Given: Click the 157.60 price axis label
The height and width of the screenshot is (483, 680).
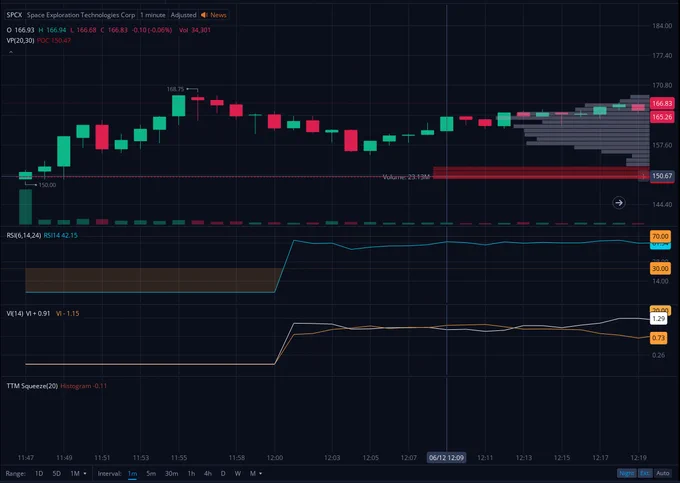Looking at the screenshot, I should pos(662,145).
